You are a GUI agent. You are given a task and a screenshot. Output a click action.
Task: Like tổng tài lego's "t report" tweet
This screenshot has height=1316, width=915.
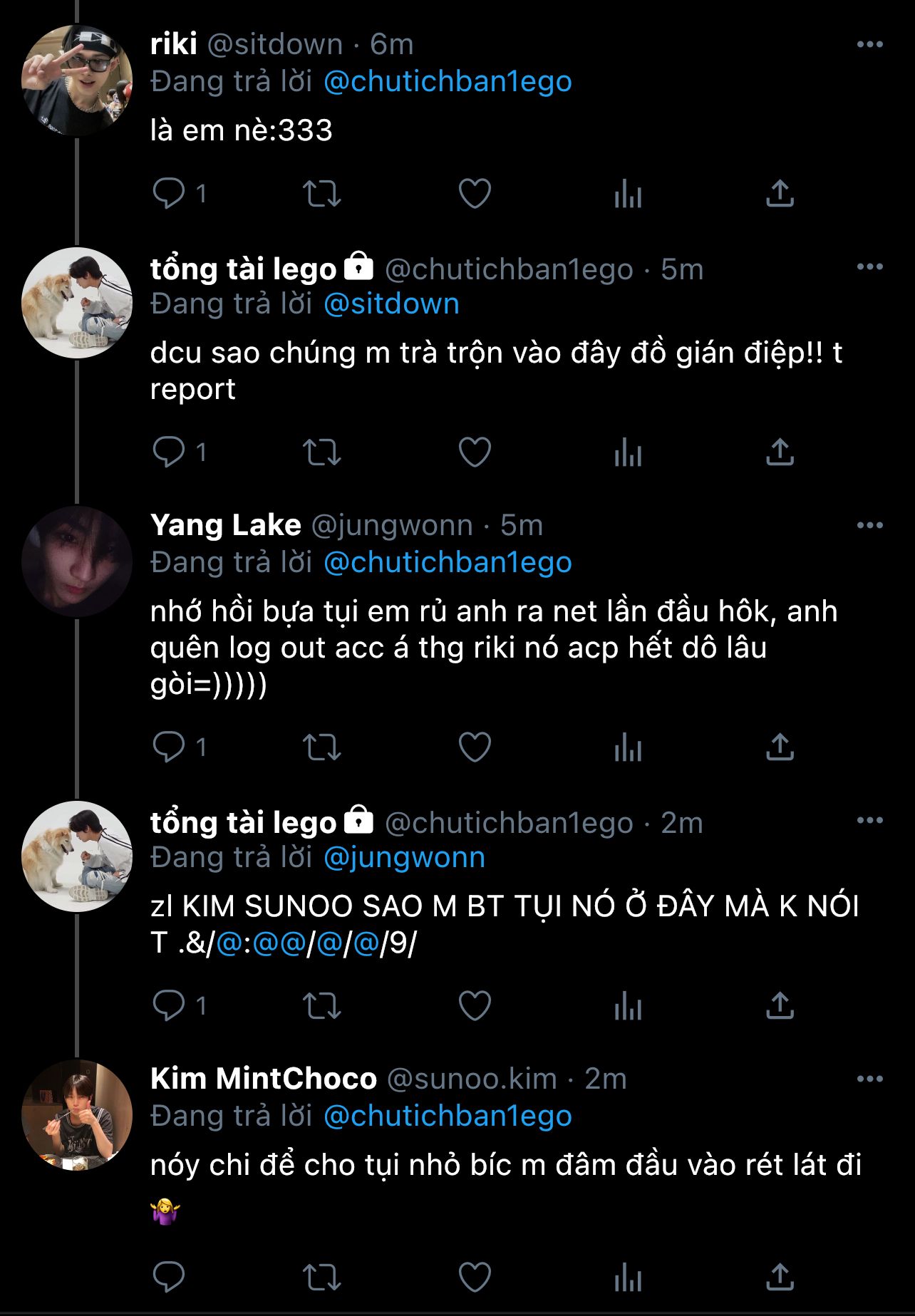tap(475, 452)
